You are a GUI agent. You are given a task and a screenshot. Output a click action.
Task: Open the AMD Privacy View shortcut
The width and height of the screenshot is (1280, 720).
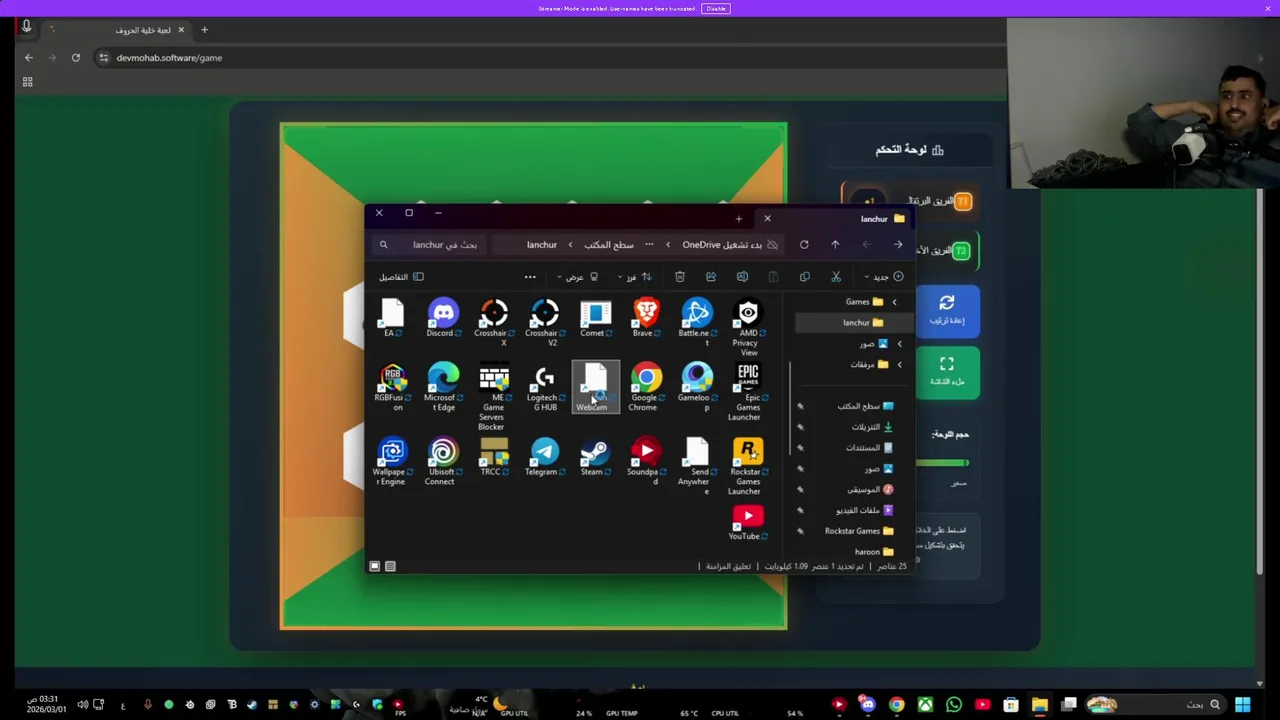pyautogui.click(x=748, y=328)
